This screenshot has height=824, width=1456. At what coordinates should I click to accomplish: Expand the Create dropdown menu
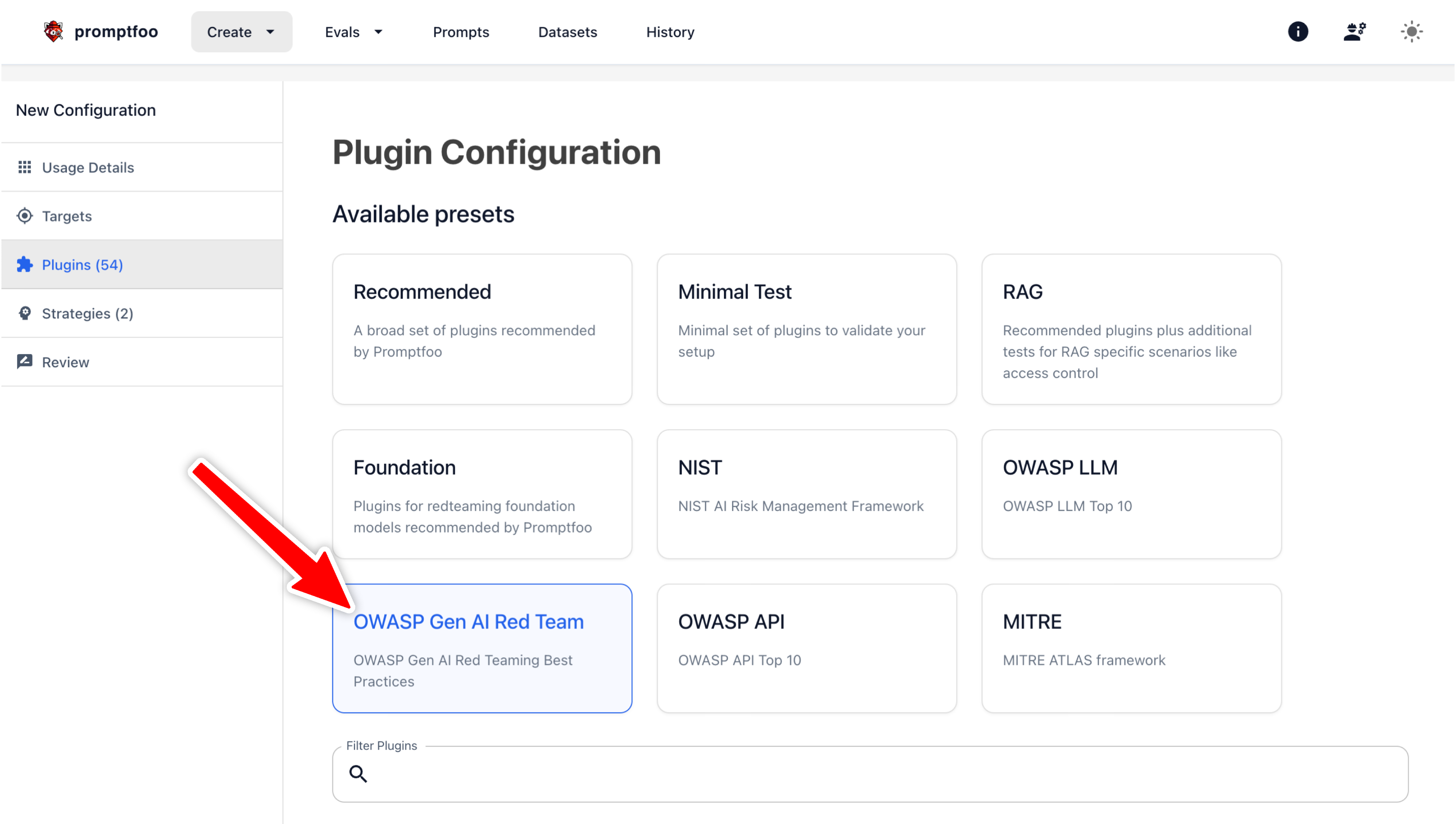pos(241,32)
